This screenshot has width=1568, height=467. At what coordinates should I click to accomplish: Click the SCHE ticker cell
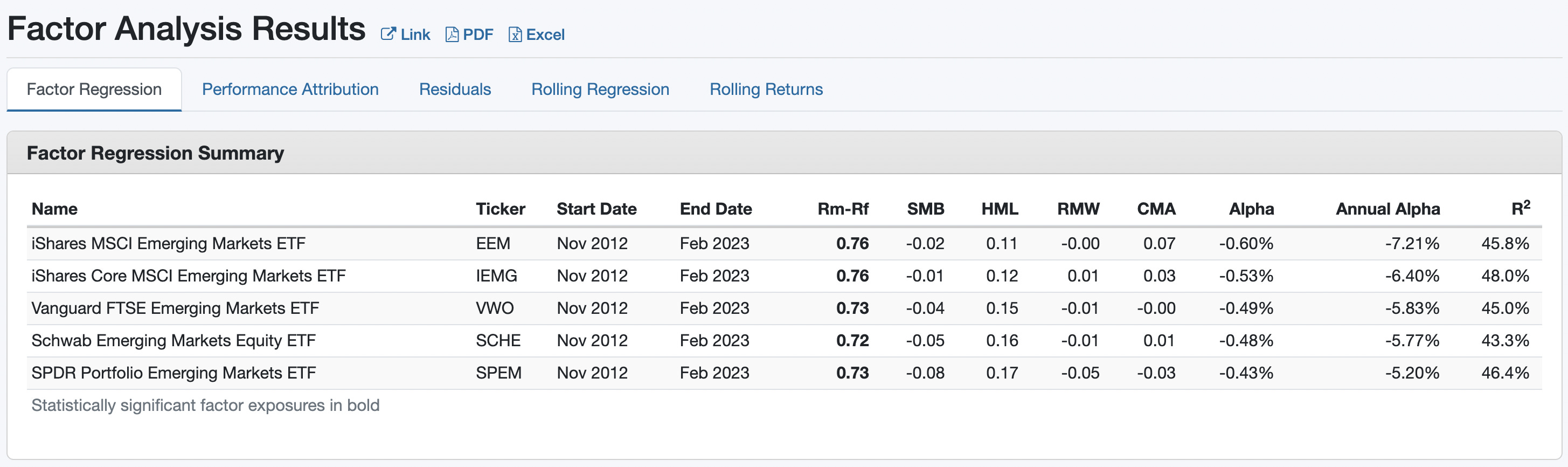click(x=498, y=340)
